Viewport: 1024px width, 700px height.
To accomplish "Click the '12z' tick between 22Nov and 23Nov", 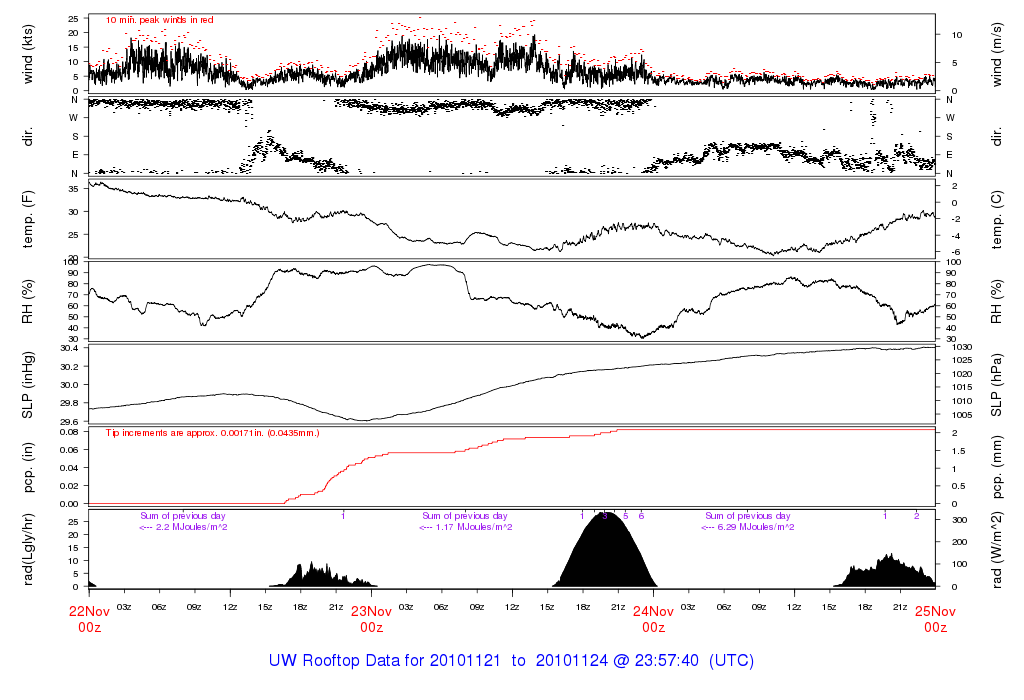I will point(230,607).
